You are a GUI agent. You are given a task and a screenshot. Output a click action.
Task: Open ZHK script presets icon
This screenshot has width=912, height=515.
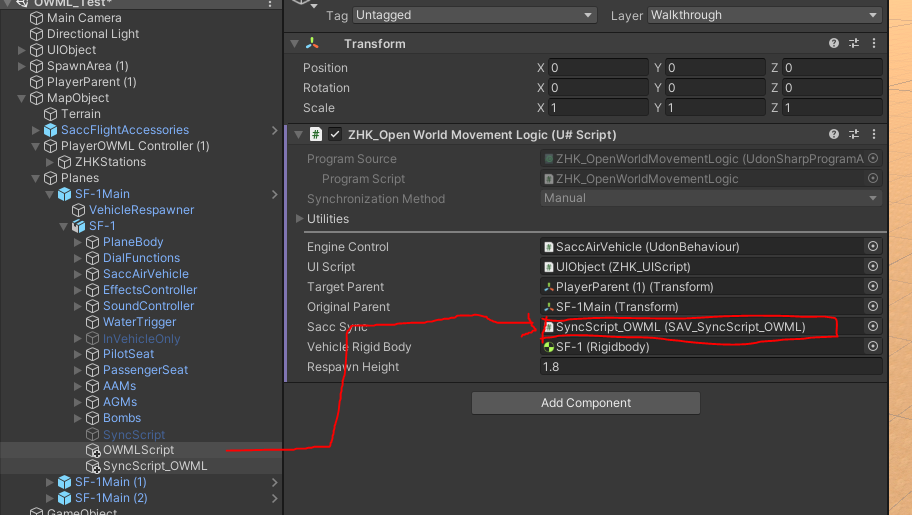point(854,134)
